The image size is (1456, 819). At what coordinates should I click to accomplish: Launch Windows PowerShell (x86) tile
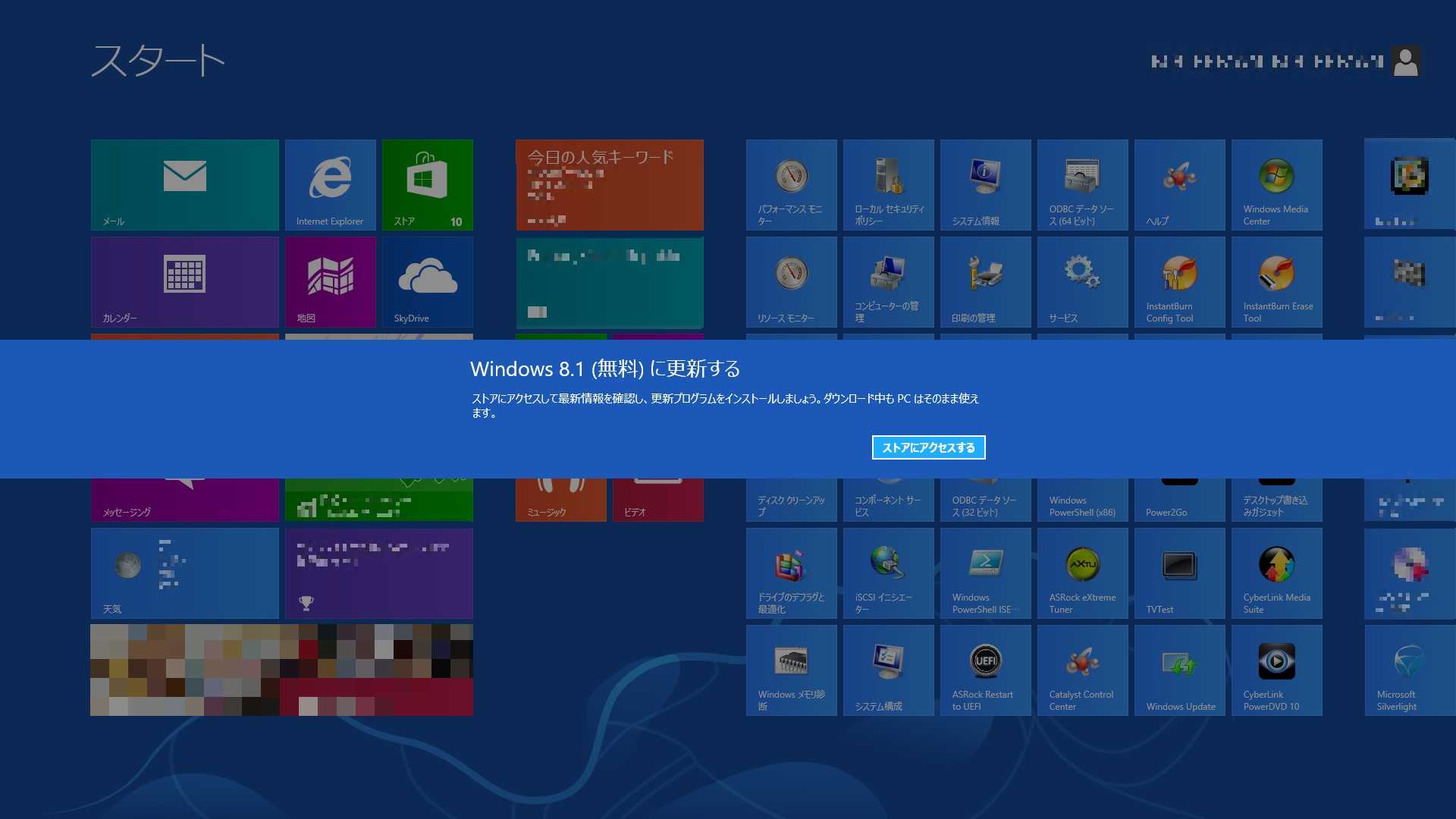click(x=1083, y=500)
